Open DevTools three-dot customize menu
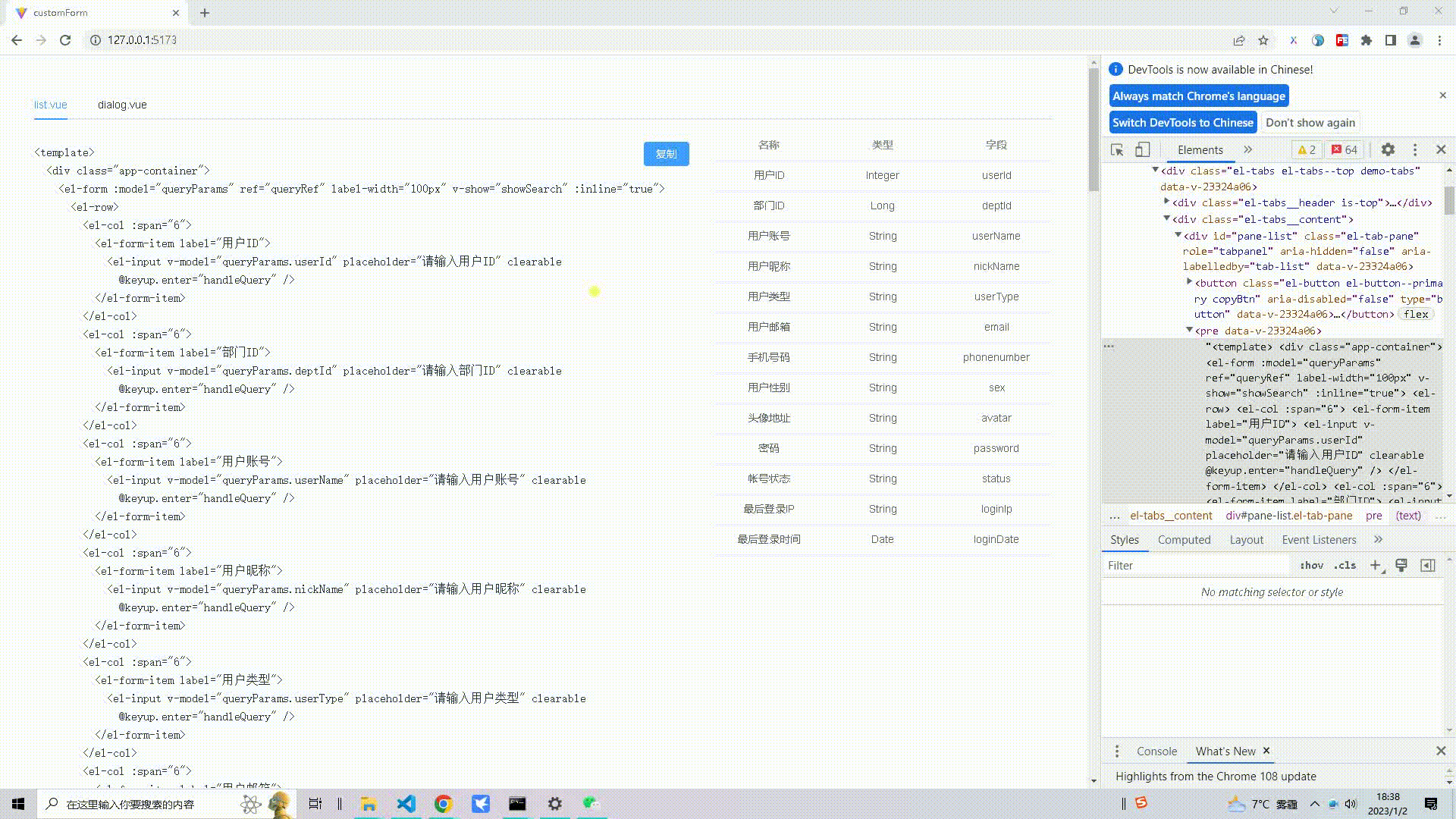This screenshot has height=819, width=1456. (1414, 150)
